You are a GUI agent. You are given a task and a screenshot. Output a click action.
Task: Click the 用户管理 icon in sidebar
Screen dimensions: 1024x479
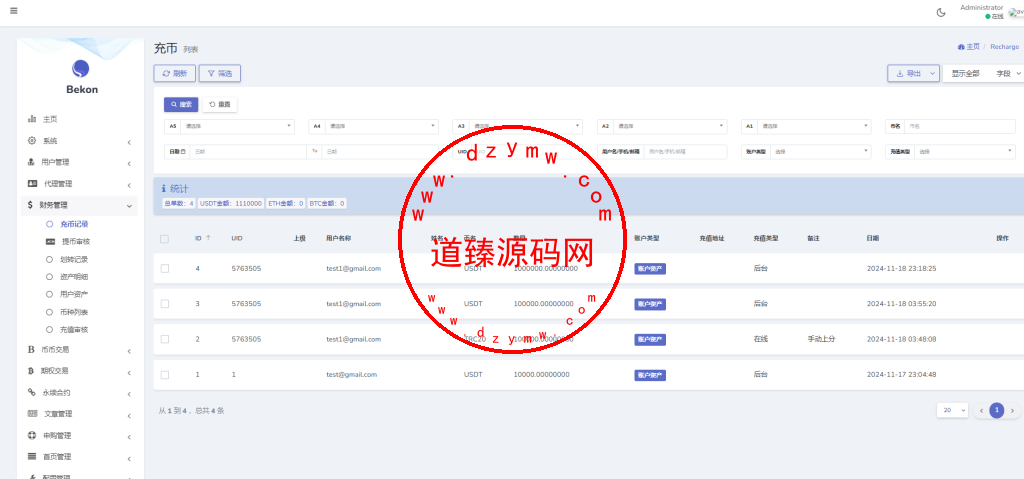coord(31,162)
